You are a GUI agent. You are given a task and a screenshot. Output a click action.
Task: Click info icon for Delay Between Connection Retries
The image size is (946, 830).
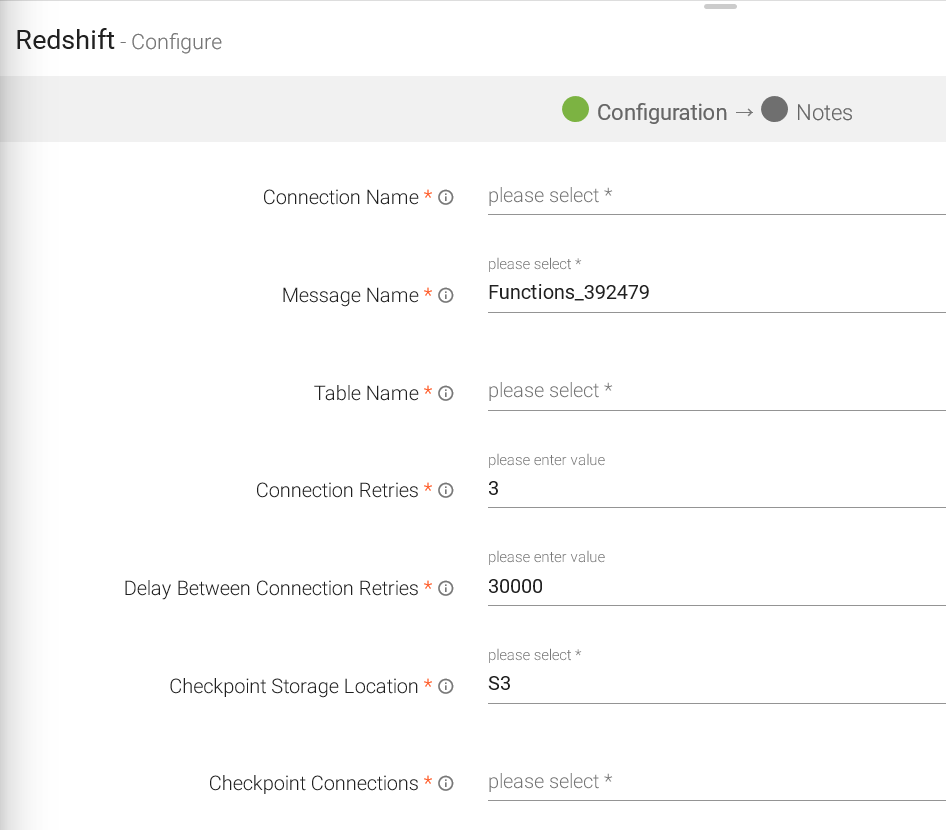coord(446,589)
